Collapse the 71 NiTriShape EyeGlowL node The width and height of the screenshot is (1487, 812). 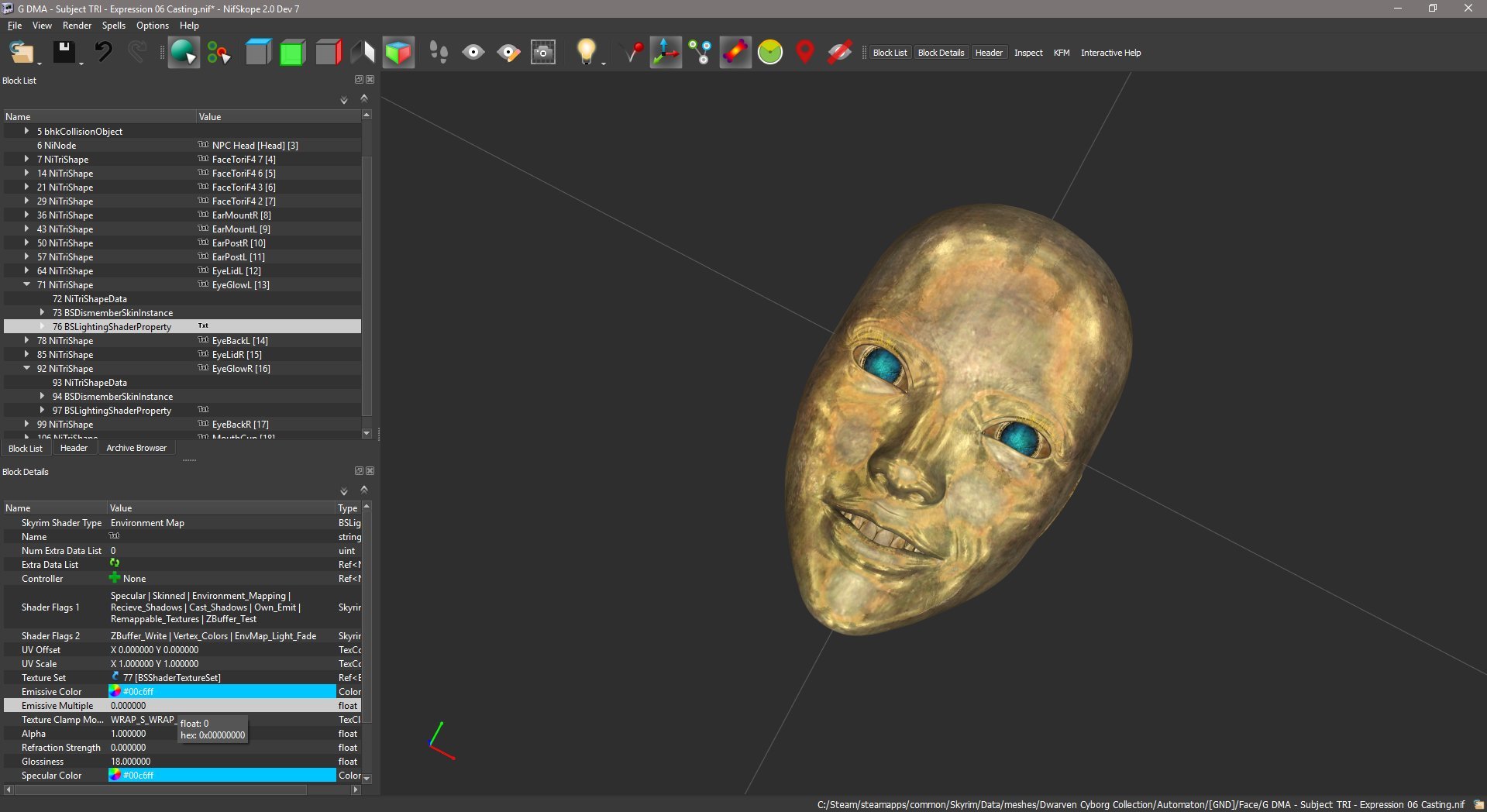[26, 284]
